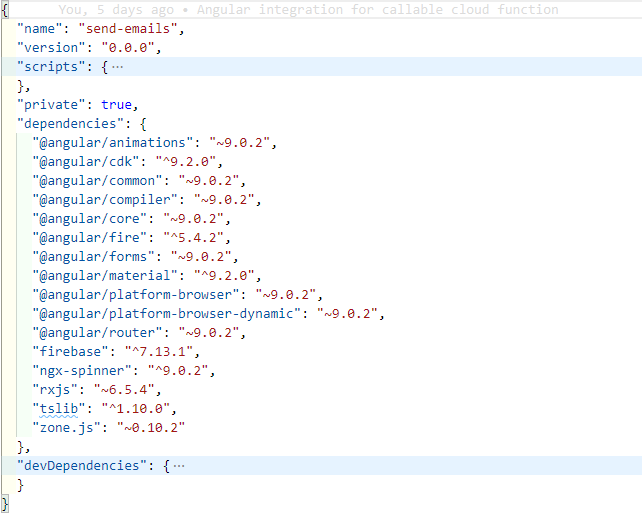642x521 pixels.
Task: Select the "send-emails" value
Action: pos(128,29)
